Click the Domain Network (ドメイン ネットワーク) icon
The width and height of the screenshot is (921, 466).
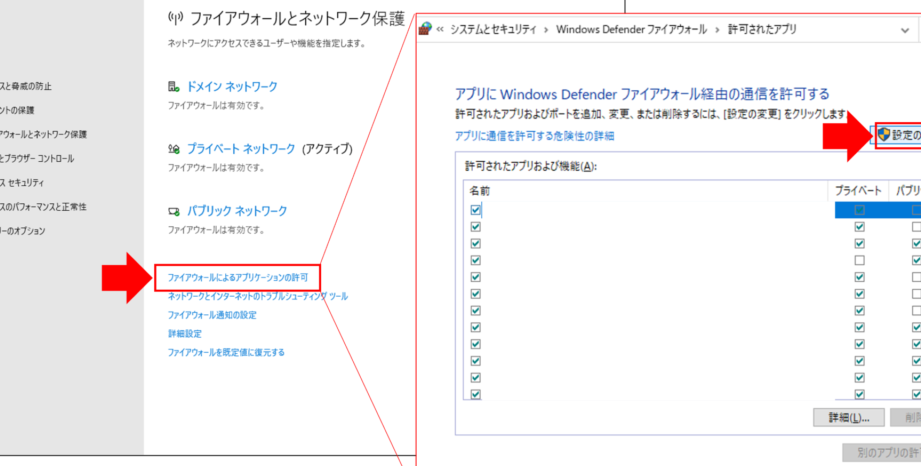tap(174, 87)
